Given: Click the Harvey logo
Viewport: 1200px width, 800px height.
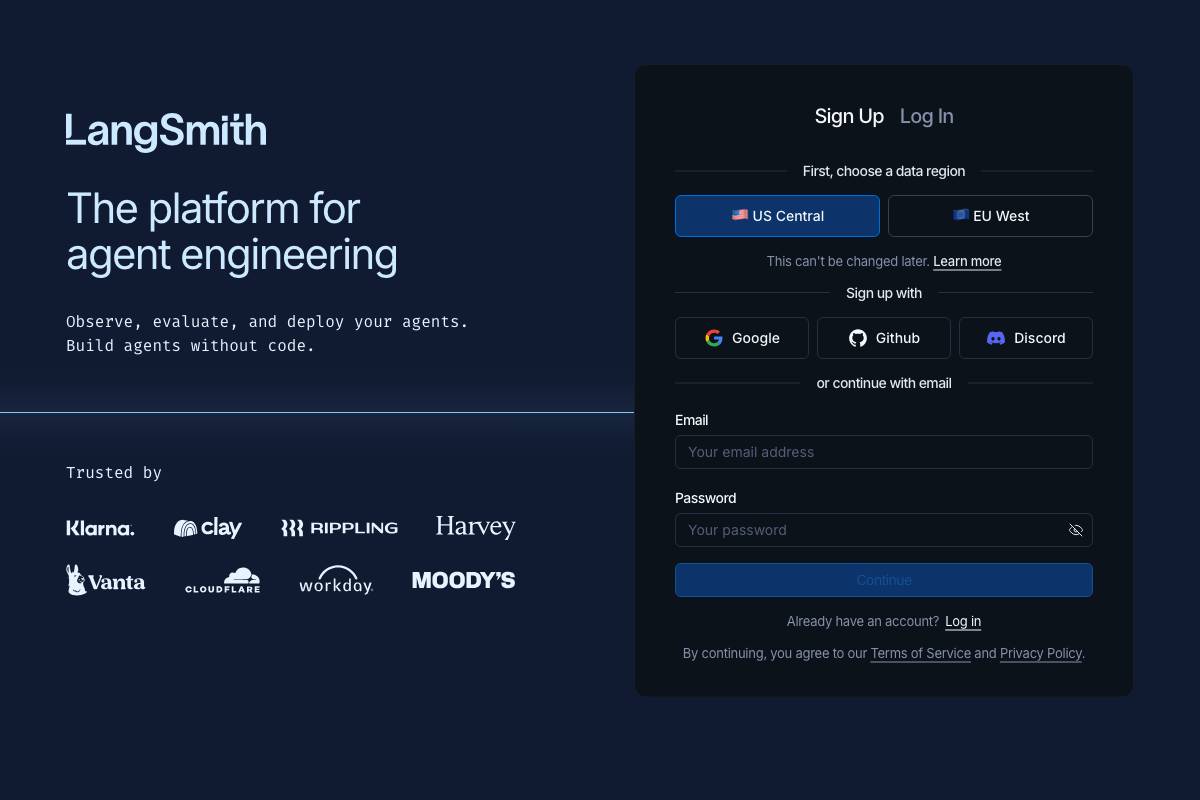Looking at the screenshot, I should coord(475,527).
